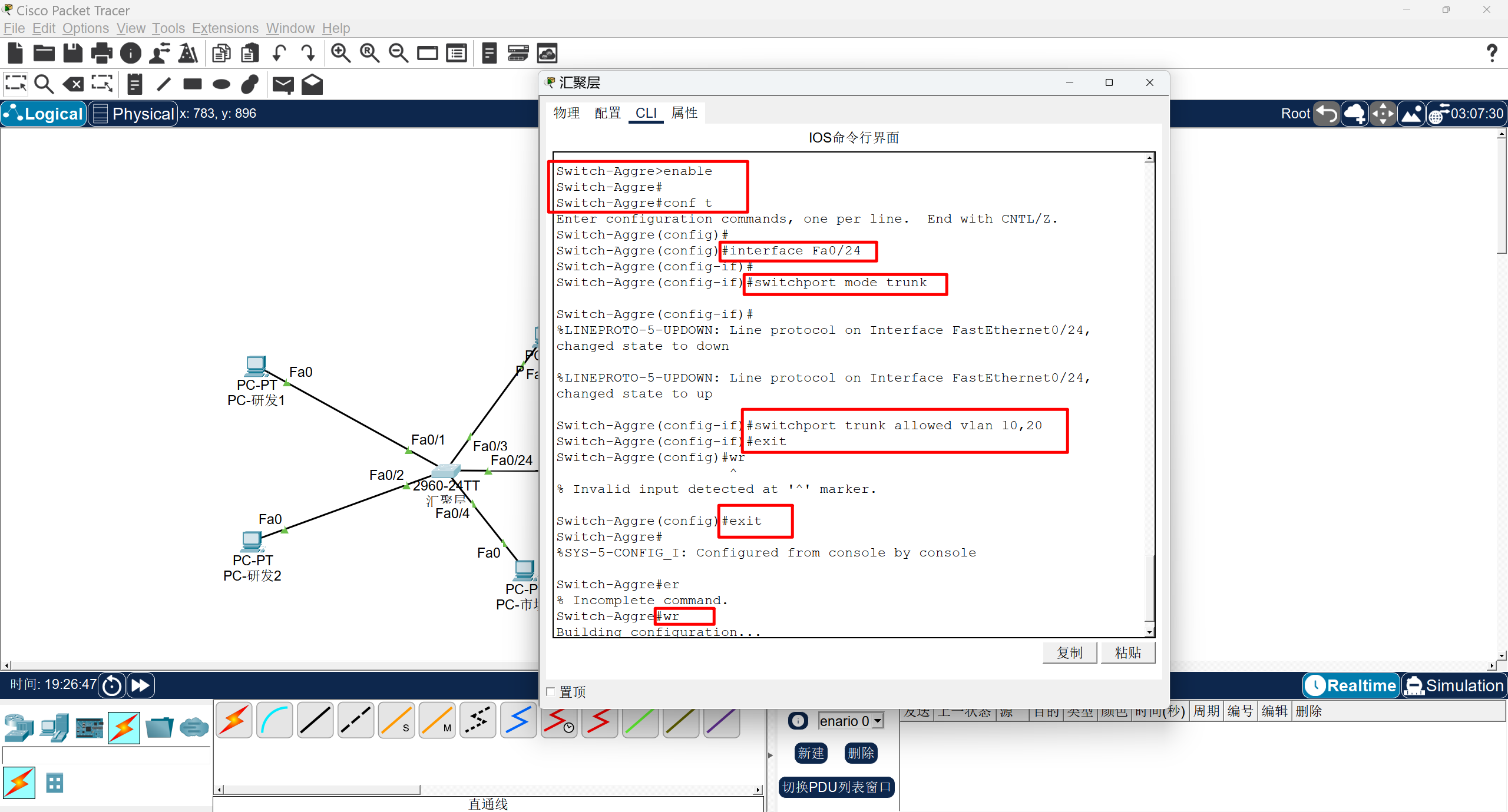Switch to Realtime mode

[x=1351, y=685]
